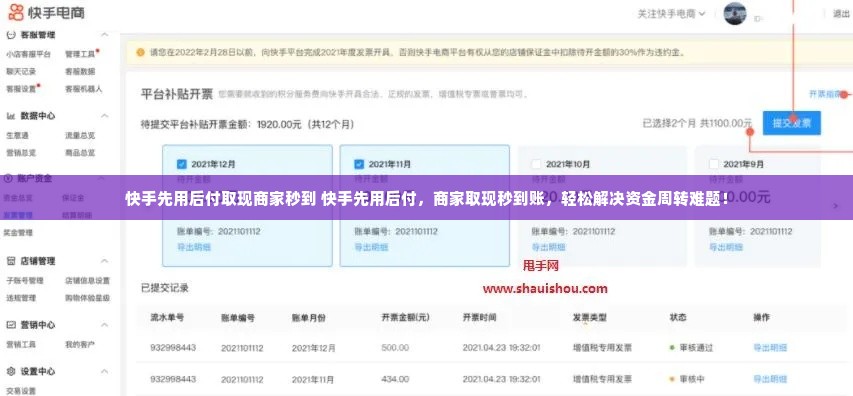Open 交易设置 in sidebar
This screenshot has width=853, height=396.
[21, 391]
